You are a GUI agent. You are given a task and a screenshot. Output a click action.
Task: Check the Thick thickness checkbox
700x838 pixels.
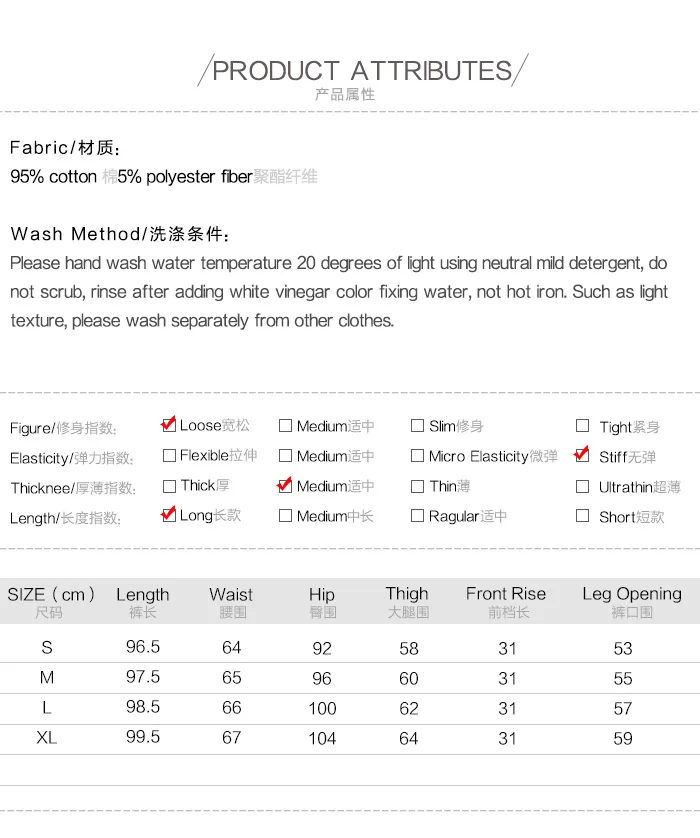169,486
